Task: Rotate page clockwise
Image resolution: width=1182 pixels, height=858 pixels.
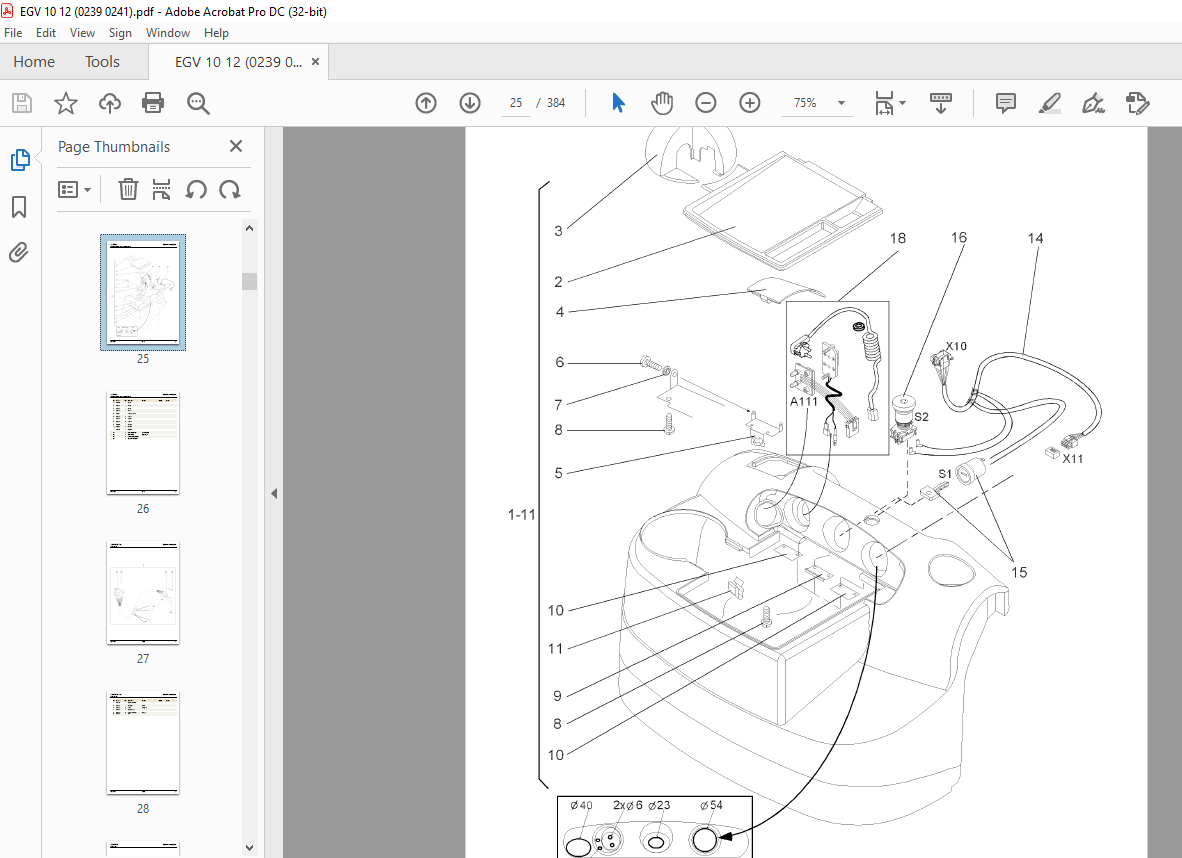Action: pos(230,189)
